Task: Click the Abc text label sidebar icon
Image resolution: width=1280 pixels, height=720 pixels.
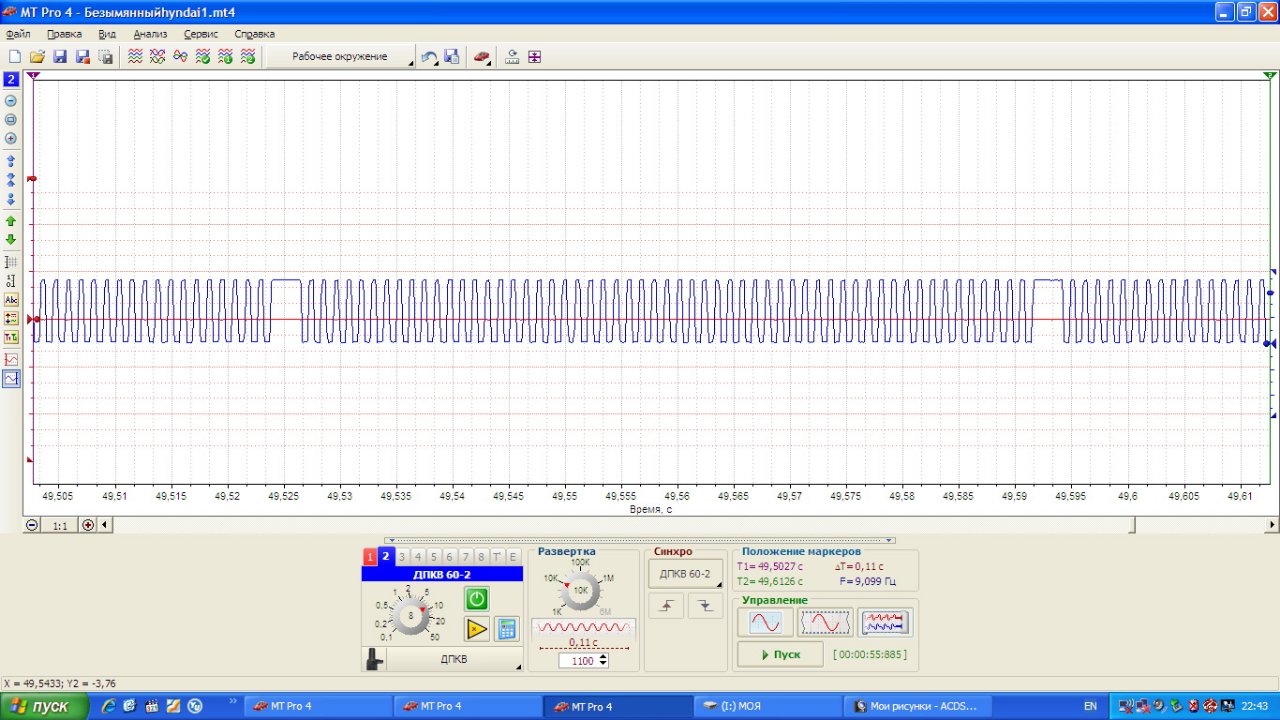Action: click(11, 299)
